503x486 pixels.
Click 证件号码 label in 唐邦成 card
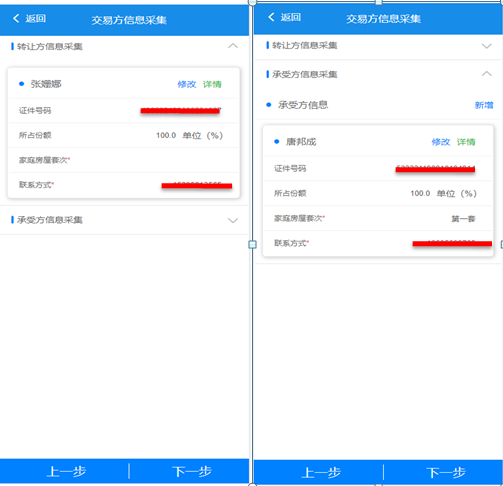click(x=290, y=169)
